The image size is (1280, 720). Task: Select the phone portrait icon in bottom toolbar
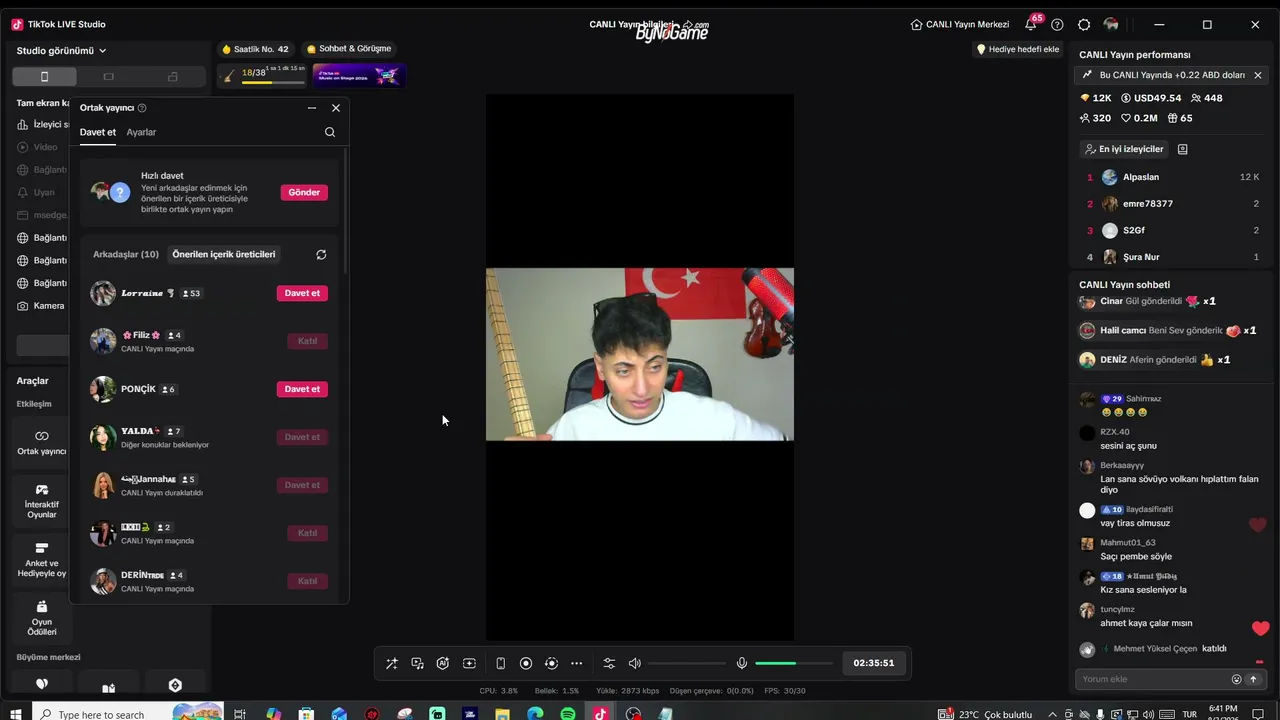pyautogui.click(x=501, y=663)
